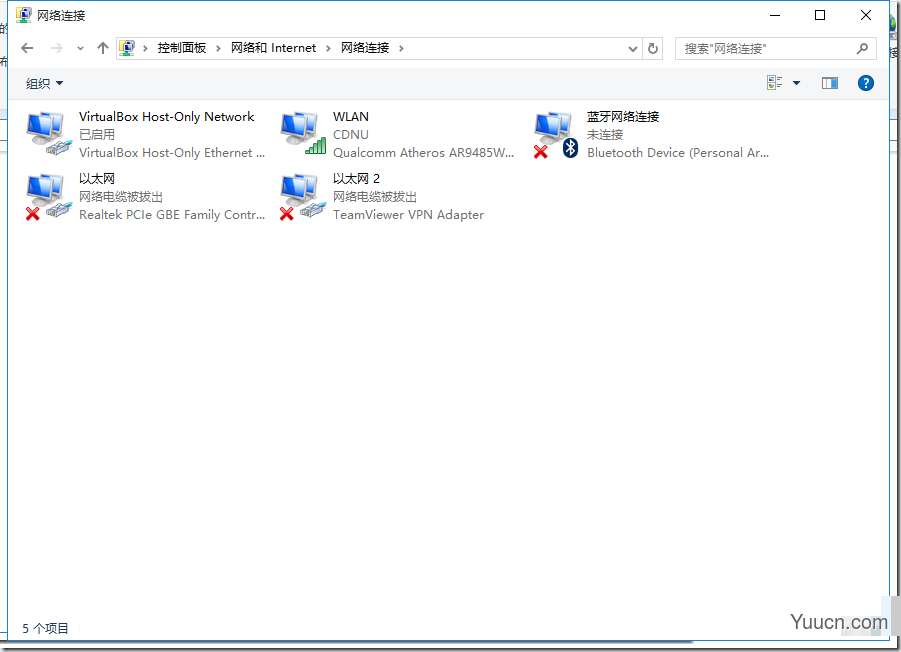
Task: Click the 网络连接 breadcrumb
Action: [x=365, y=48]
